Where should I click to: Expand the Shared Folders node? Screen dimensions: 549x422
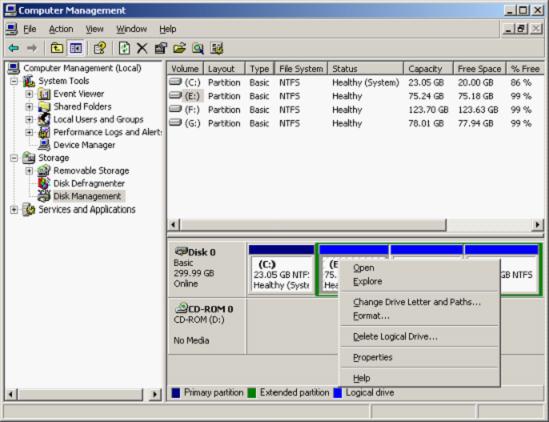29,106
